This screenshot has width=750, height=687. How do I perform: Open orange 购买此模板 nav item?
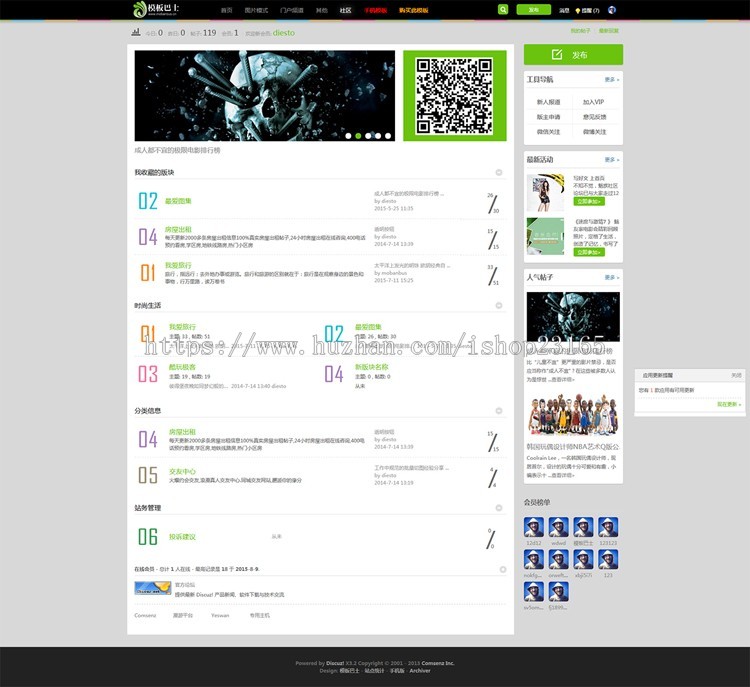coord(414,10)
